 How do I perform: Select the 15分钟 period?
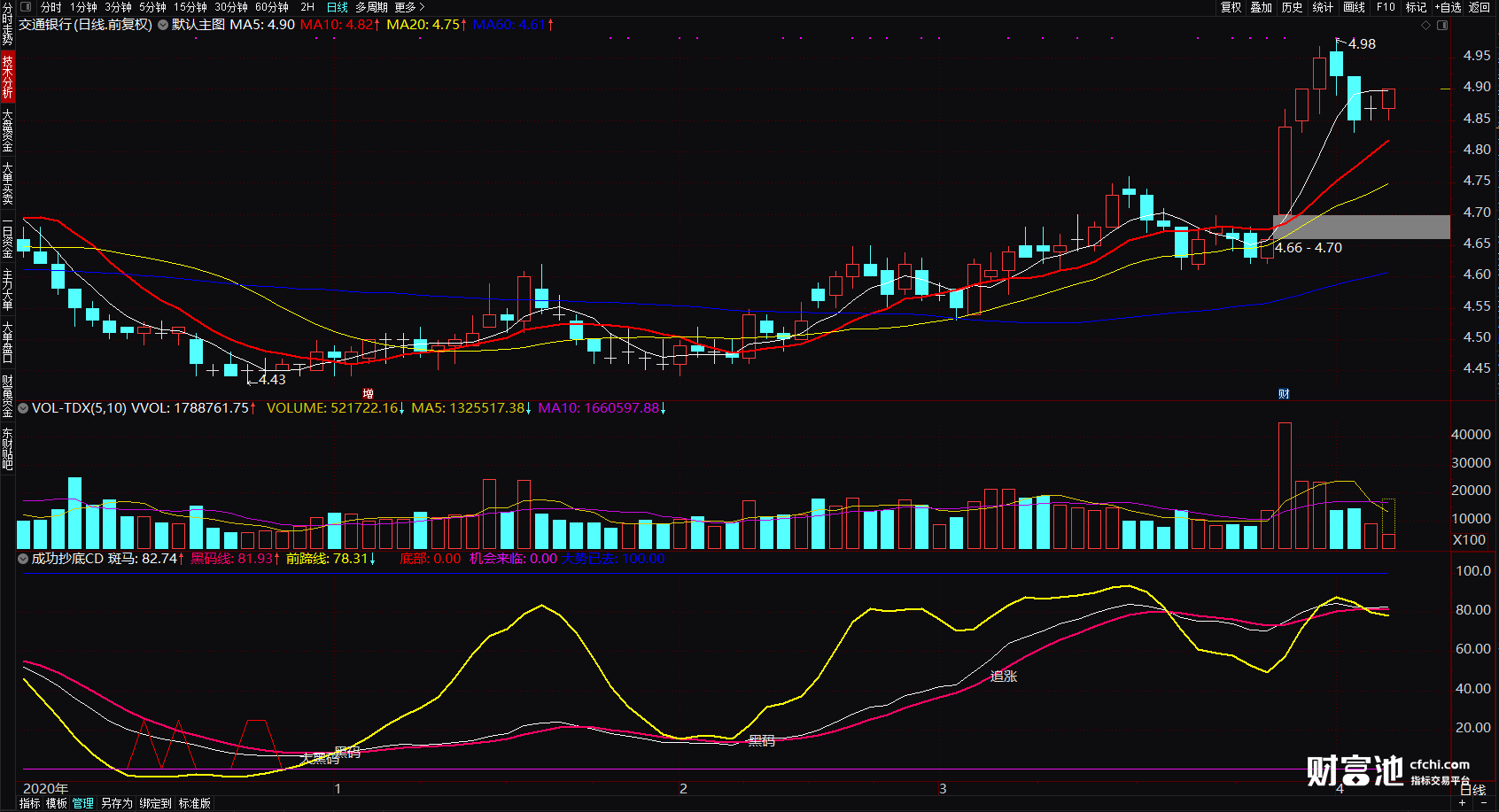190,7
